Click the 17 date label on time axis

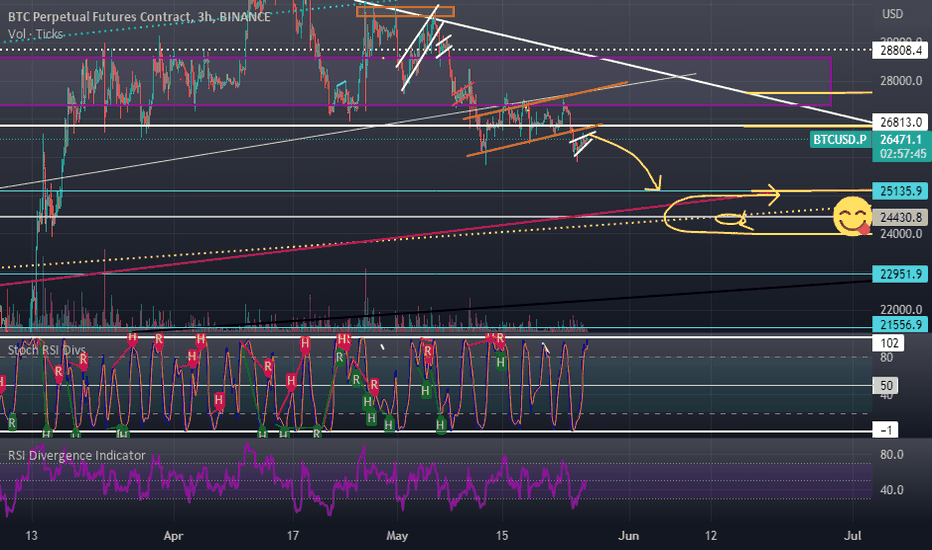292,536
